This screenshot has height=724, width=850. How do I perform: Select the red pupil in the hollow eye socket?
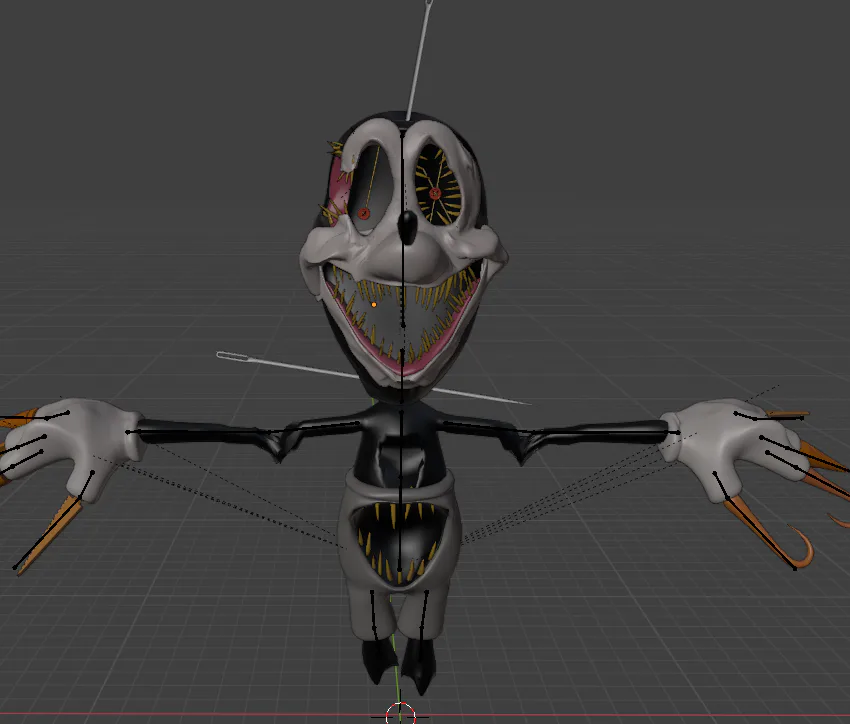pyautogui.click(x=364, y=214)
